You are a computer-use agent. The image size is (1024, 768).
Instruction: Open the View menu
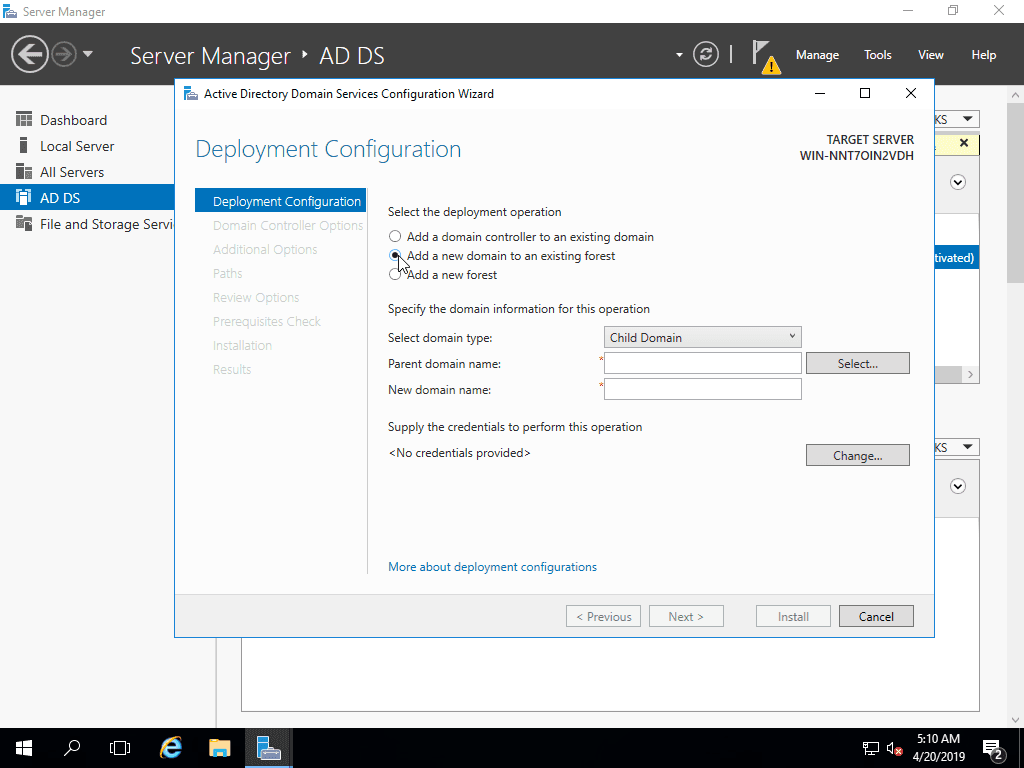[931, 55]
